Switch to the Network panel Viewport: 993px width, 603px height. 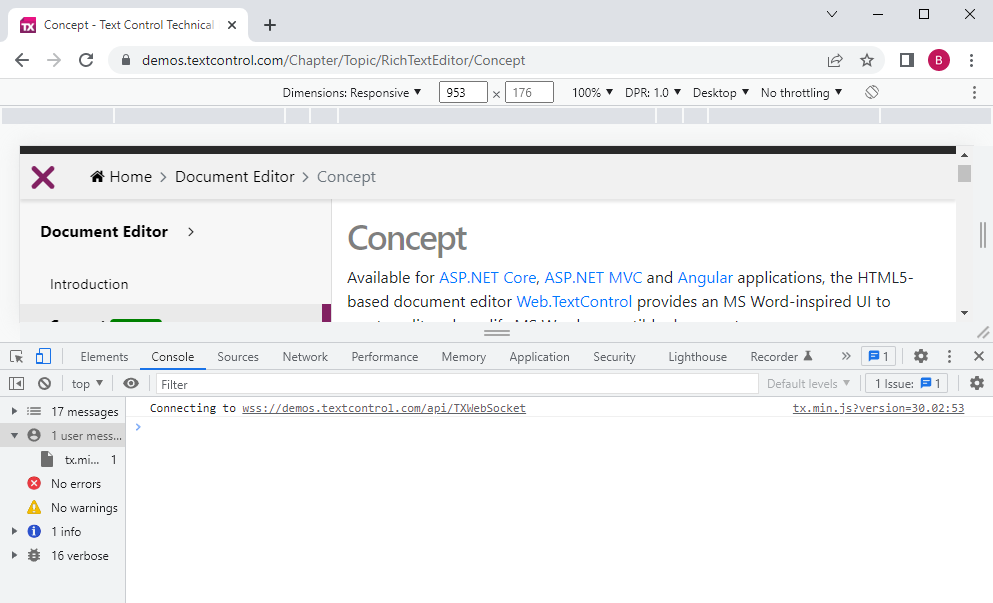(x=304, y=356)
